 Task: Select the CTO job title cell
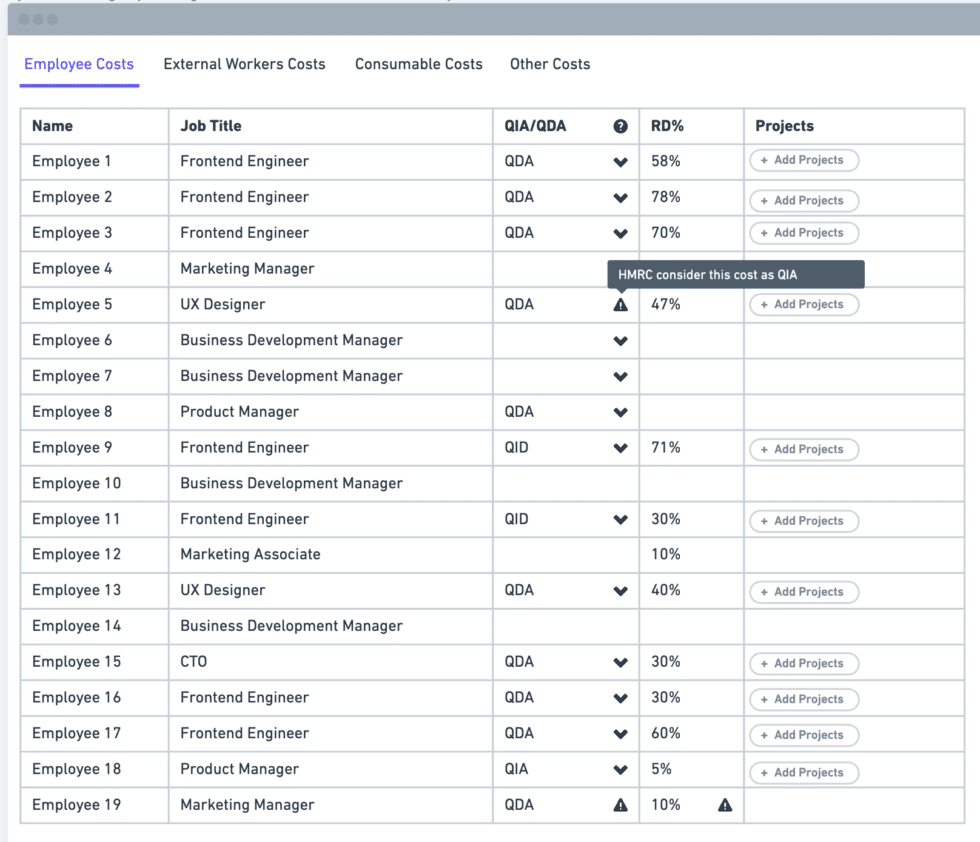(331, 662)
